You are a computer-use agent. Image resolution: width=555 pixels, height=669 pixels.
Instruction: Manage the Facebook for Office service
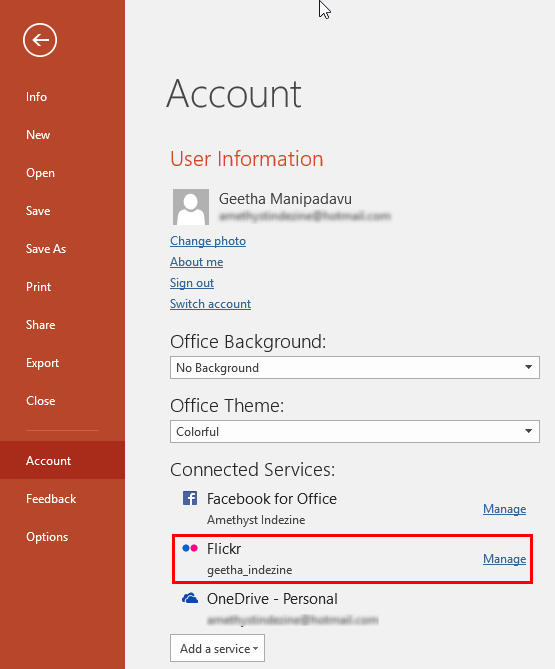pos(504,509)
